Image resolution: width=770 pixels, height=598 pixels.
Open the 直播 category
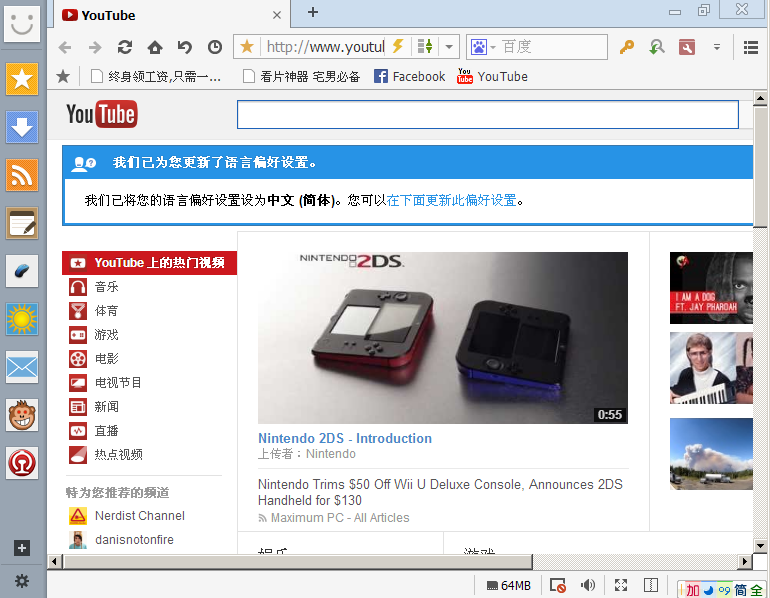(94, 431)
